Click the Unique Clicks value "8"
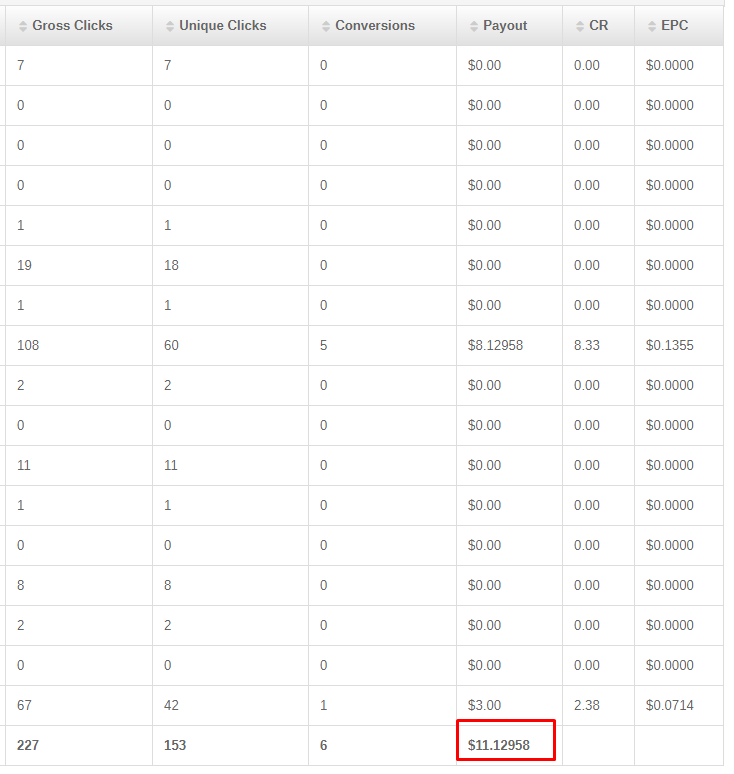734x774 pixels. pyautogui.click(x=167, y=585)
